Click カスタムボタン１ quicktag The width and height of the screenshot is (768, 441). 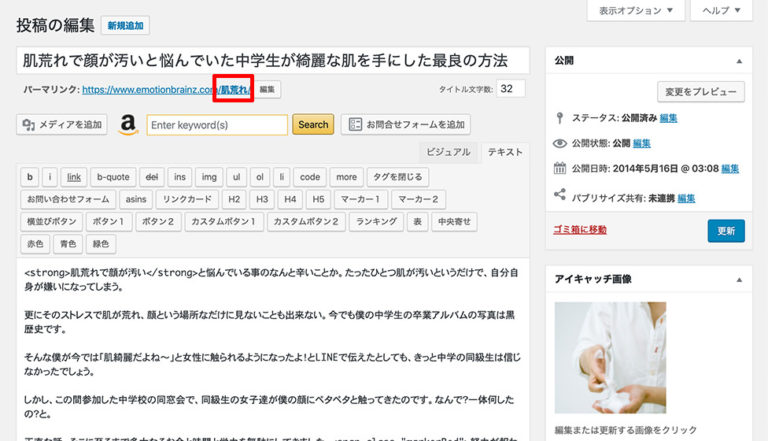(x=224, y=221)
